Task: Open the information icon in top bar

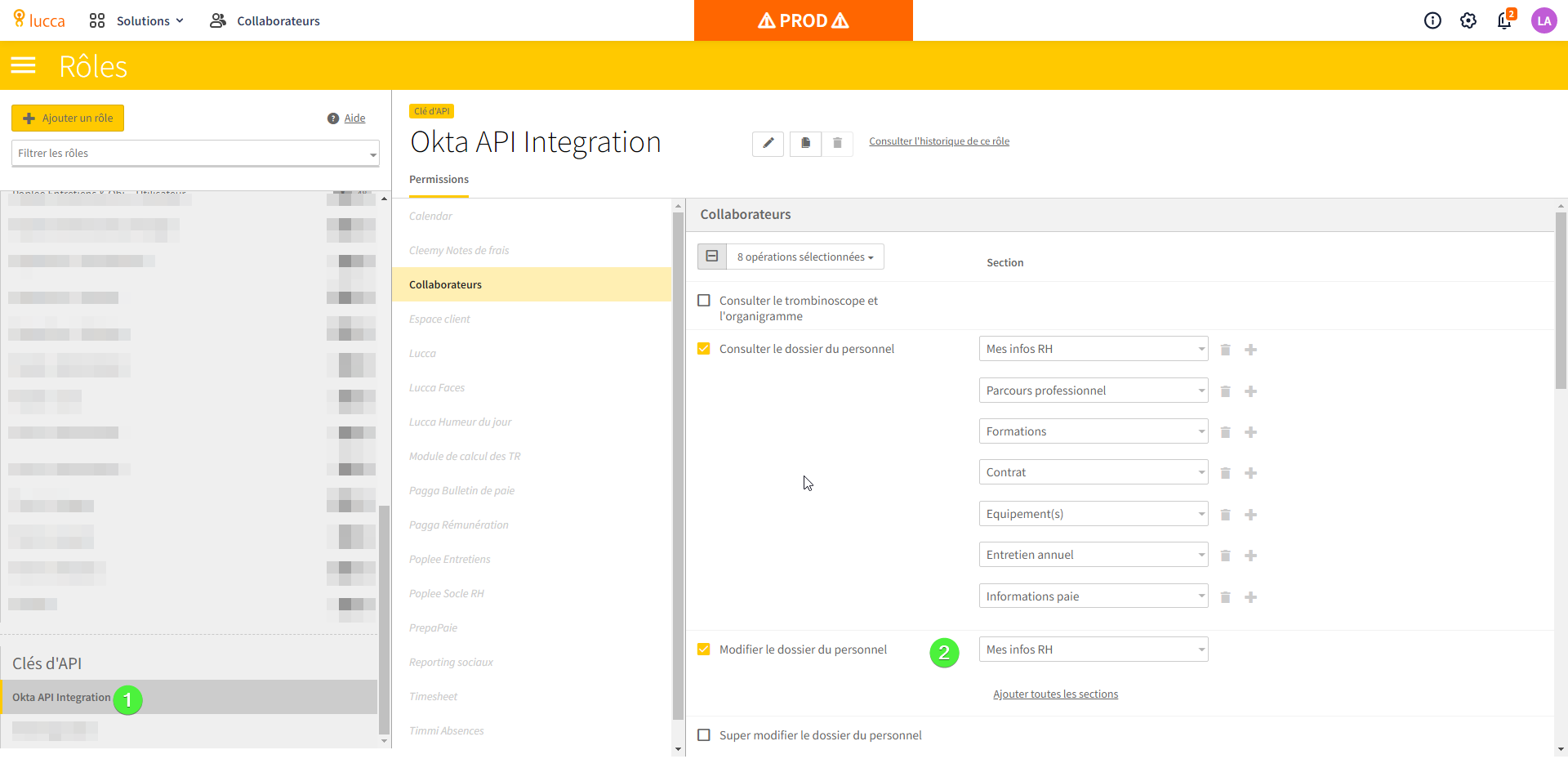Action: coord(1432,20)
